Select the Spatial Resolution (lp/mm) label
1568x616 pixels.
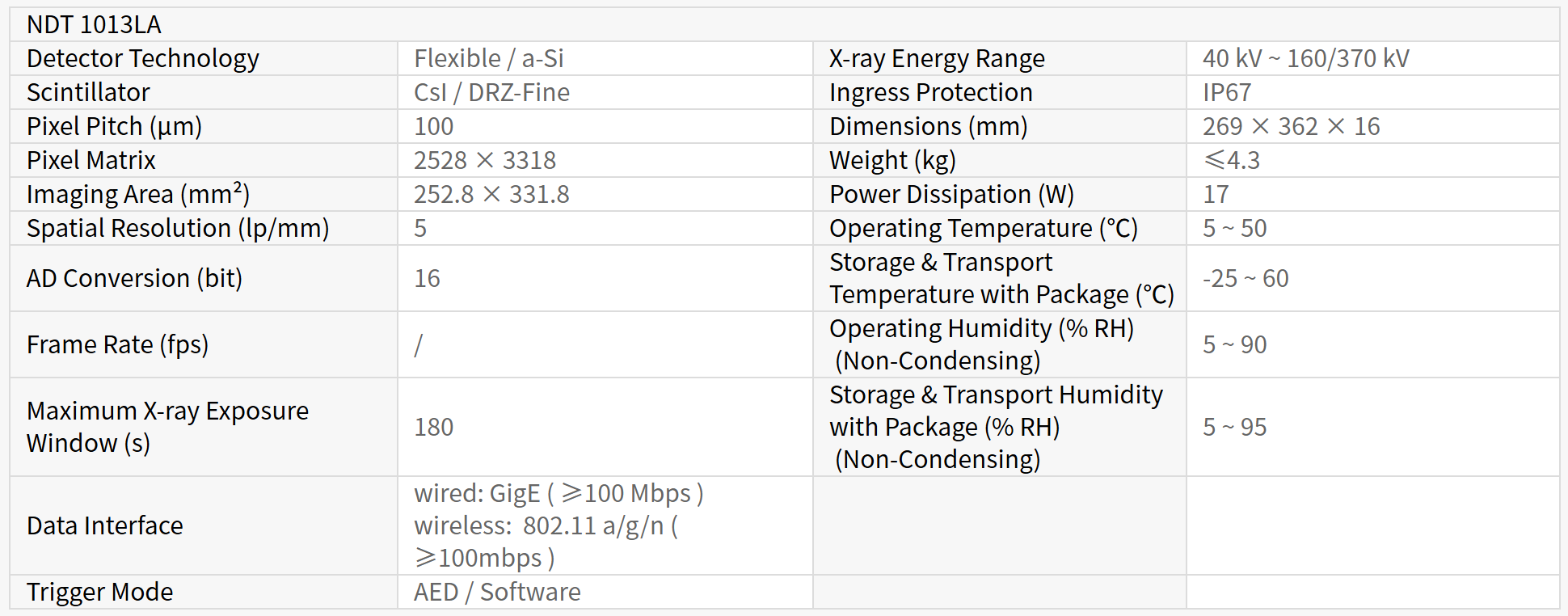[178, 229]
